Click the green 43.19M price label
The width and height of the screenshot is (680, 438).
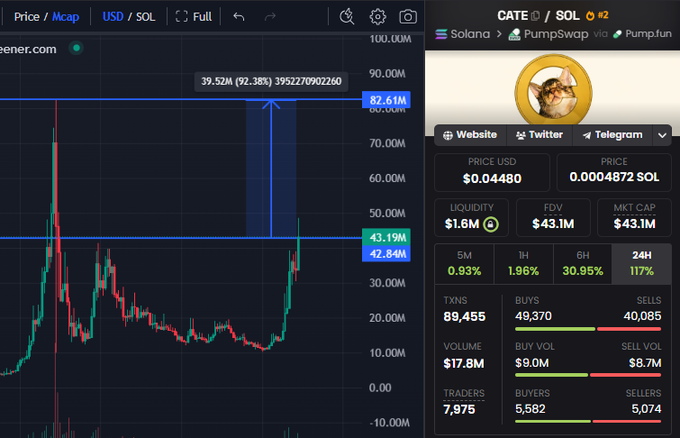(x=386, y=237)
